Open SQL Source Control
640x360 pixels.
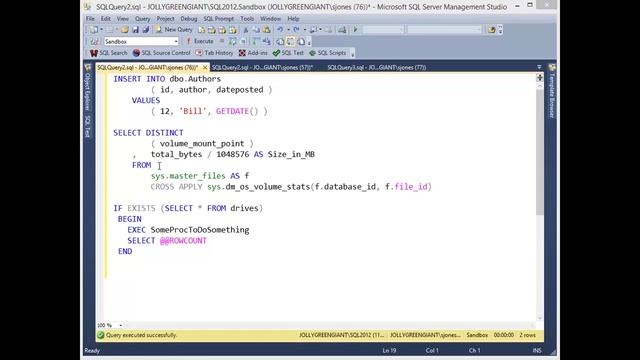[x=162, y=53]
